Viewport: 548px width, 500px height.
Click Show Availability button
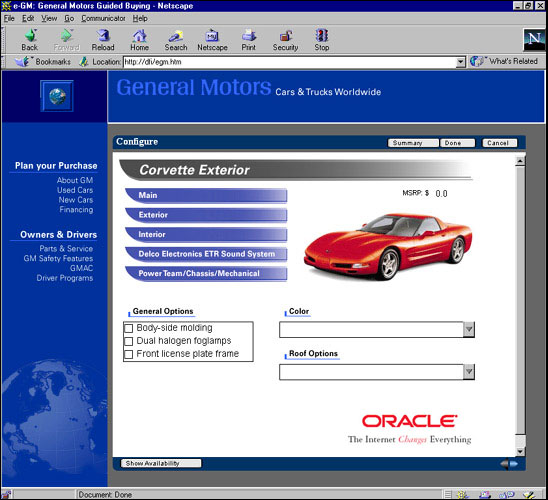click(x=161, y=463)
